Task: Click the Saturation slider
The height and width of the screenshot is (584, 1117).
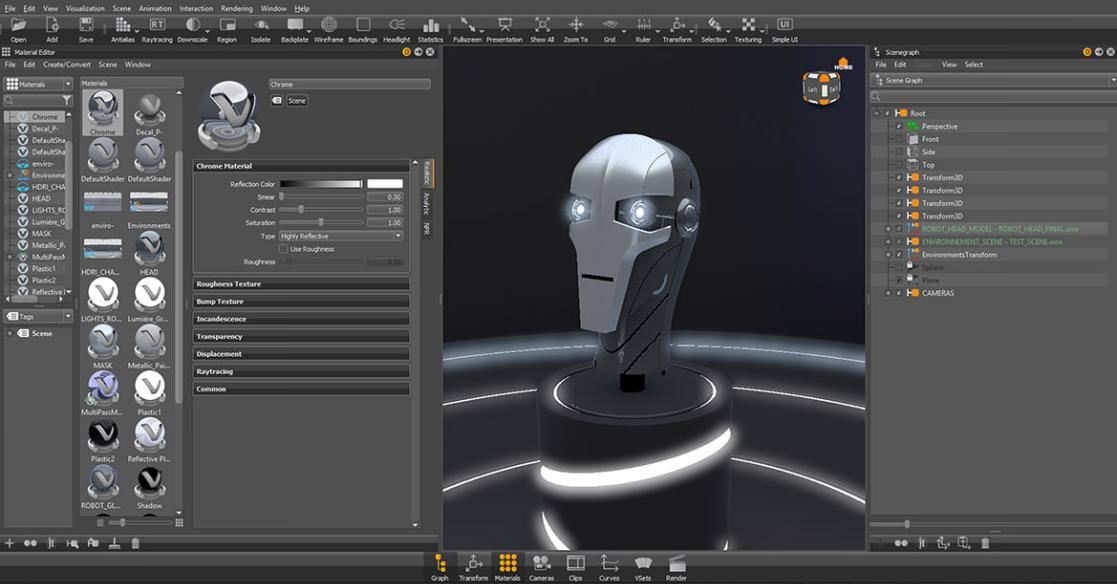Action: [x=321, y=222]
